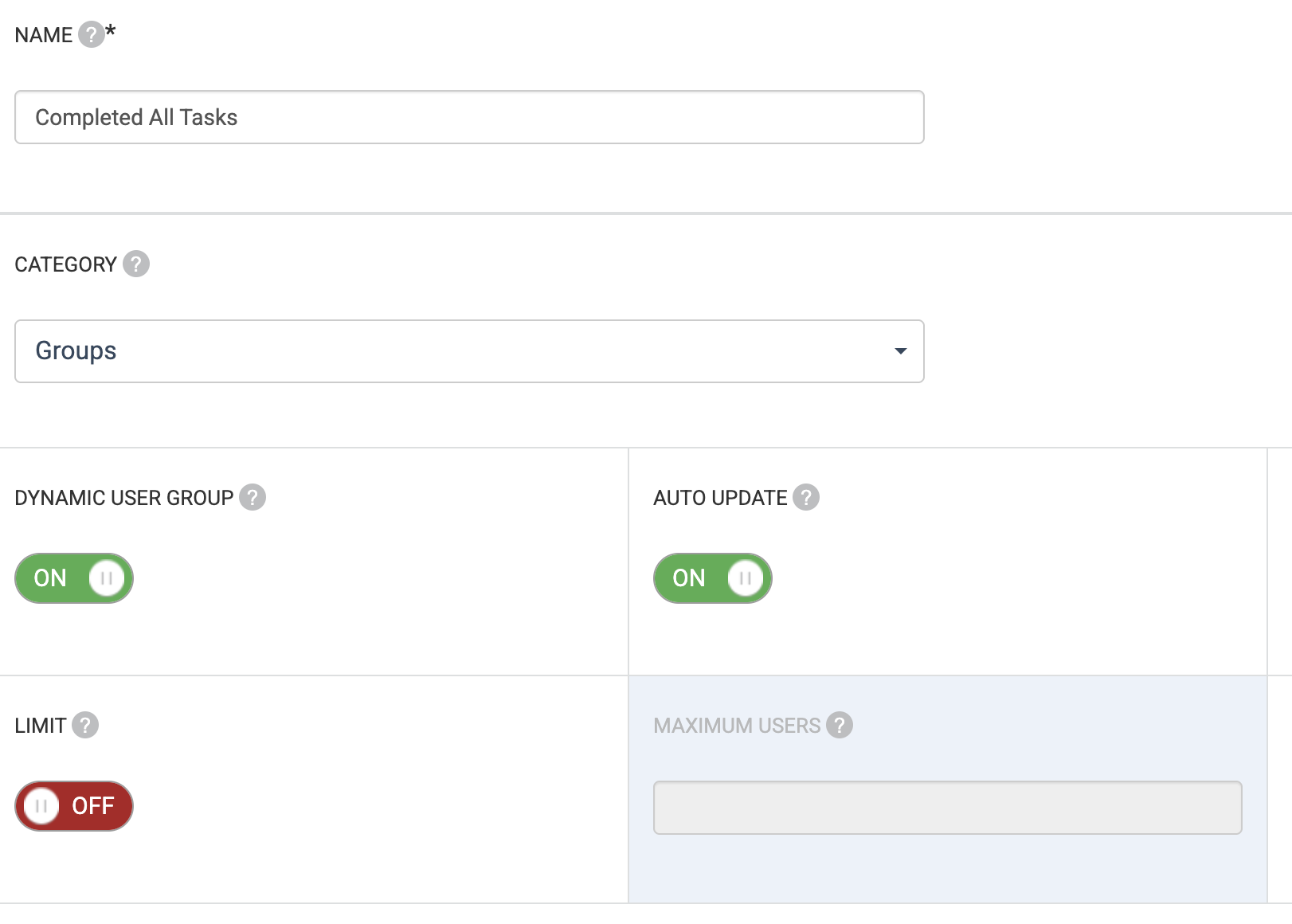Click the MAXIMUM USERS label text
The image size is (1292, 924).
point(737,726)
